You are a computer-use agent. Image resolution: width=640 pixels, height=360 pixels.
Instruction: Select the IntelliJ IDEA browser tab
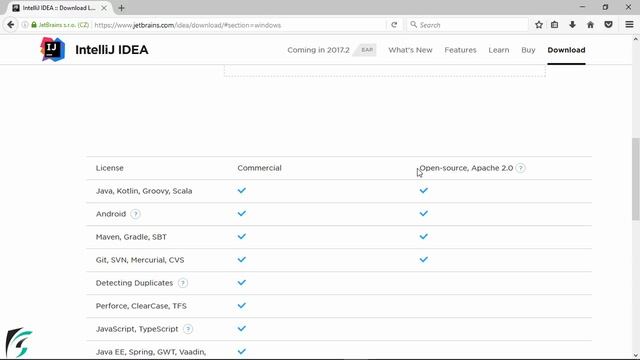point(60,8)
